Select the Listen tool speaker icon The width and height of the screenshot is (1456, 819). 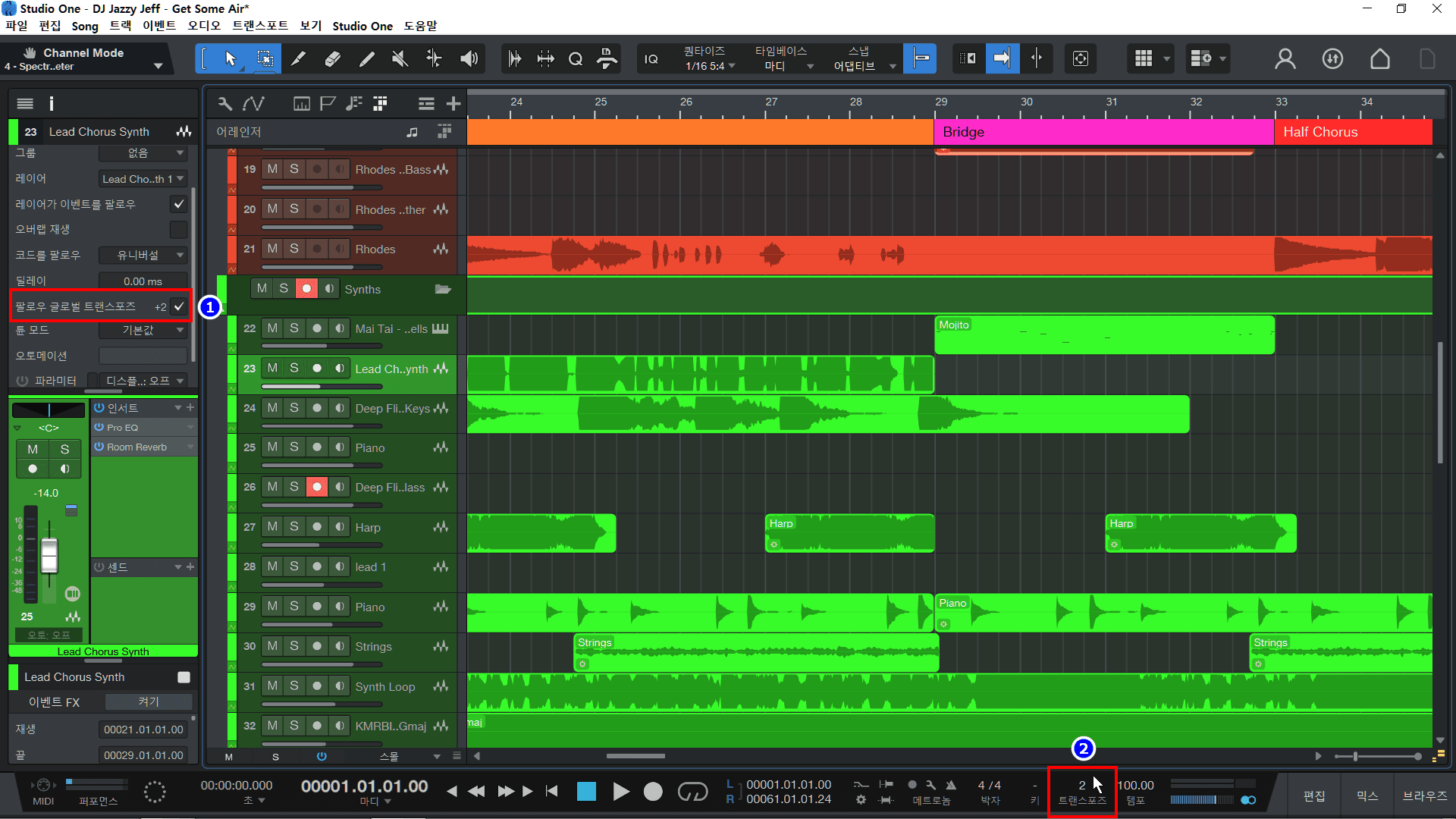click(x=469, y=58)
